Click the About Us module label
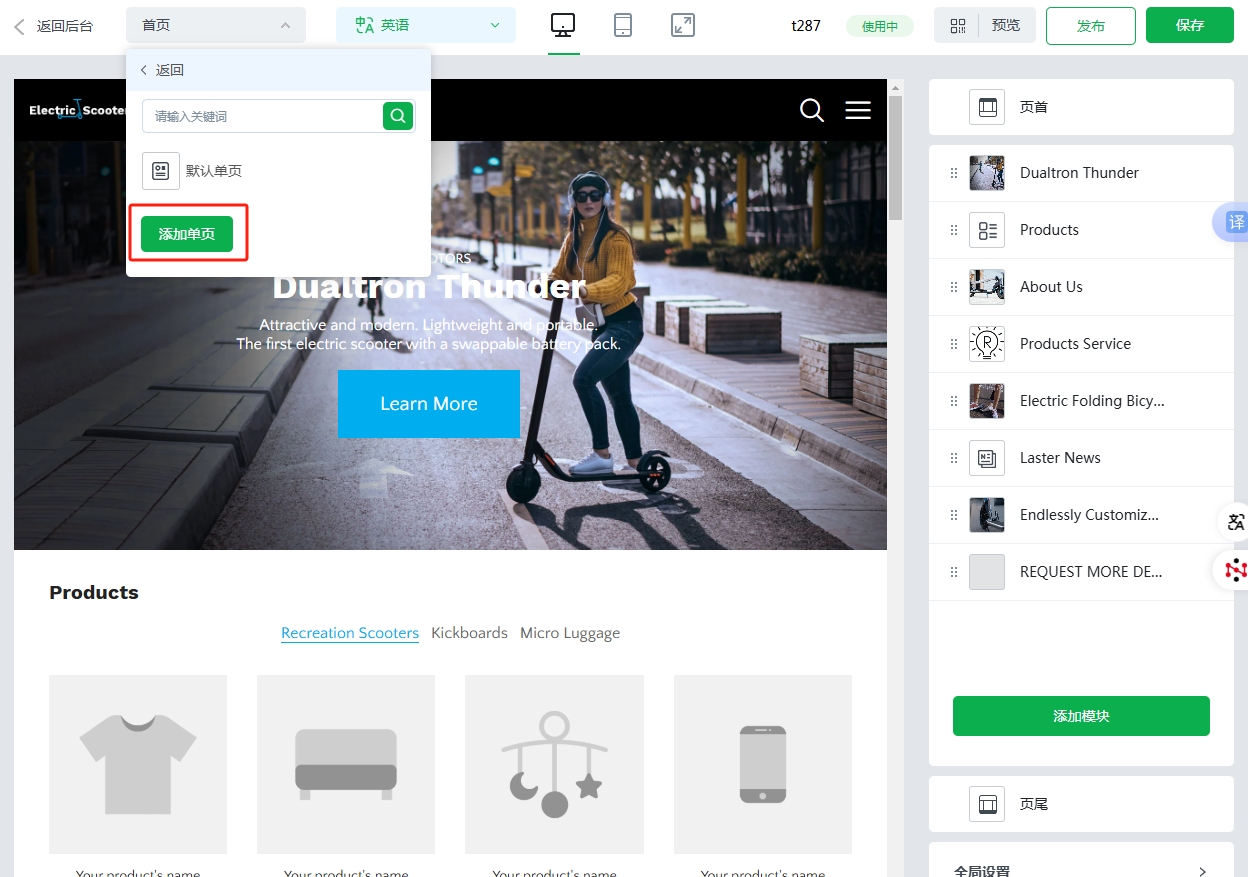The image size is (1248, 877). [1051, 287]
